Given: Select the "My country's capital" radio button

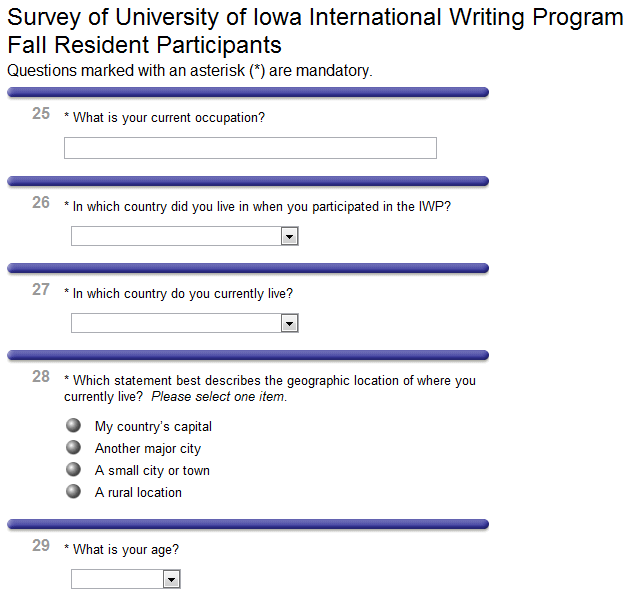Looking at the screenshot, I should click(73, 426).
